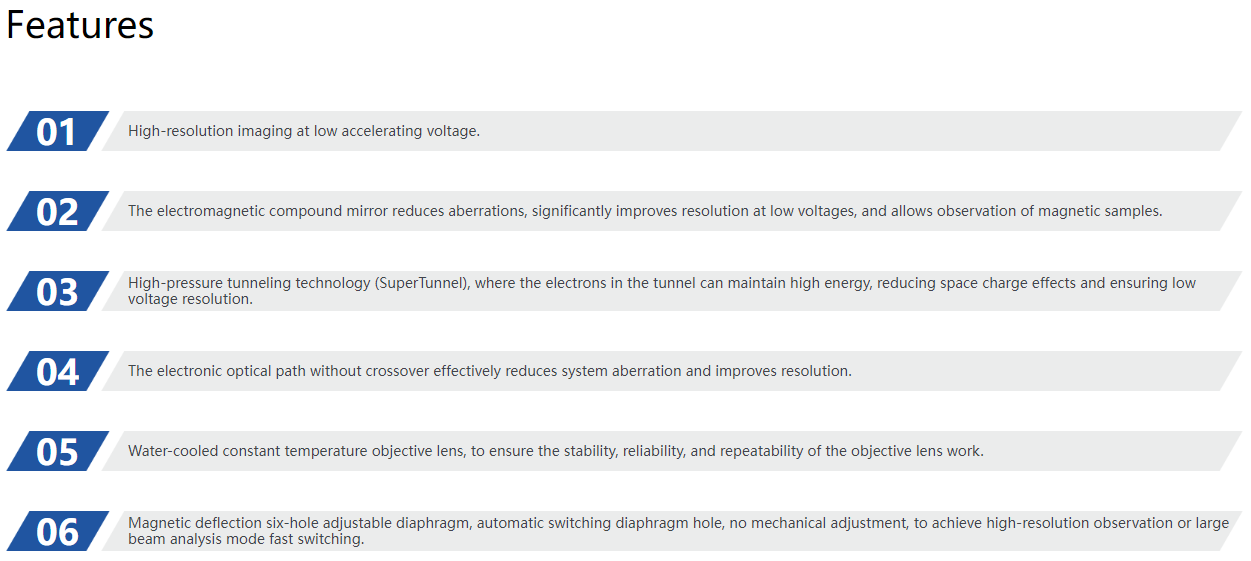Click the blue 03 number badge

pyautogui.click(x=57, y=292)
